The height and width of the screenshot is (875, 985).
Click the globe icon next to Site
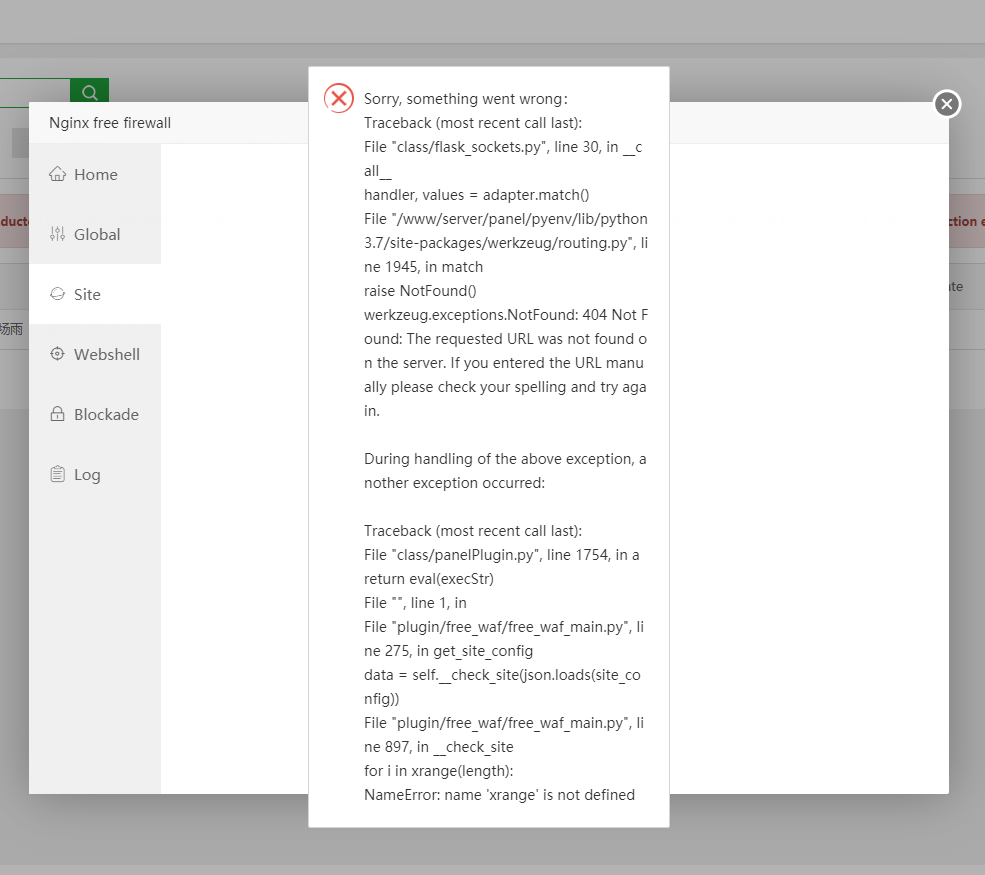[x=57, y=294]
